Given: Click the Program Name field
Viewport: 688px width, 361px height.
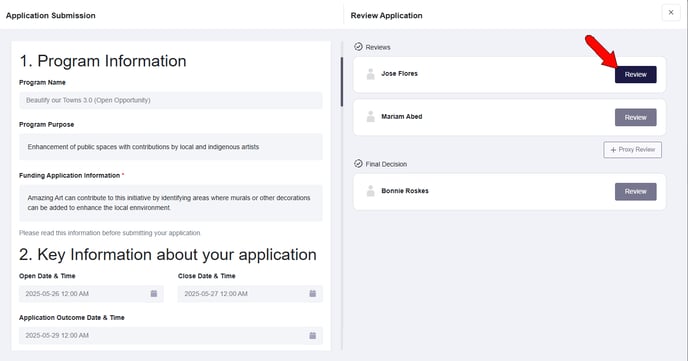Looking at the screenshot, I should click(171, 100).
